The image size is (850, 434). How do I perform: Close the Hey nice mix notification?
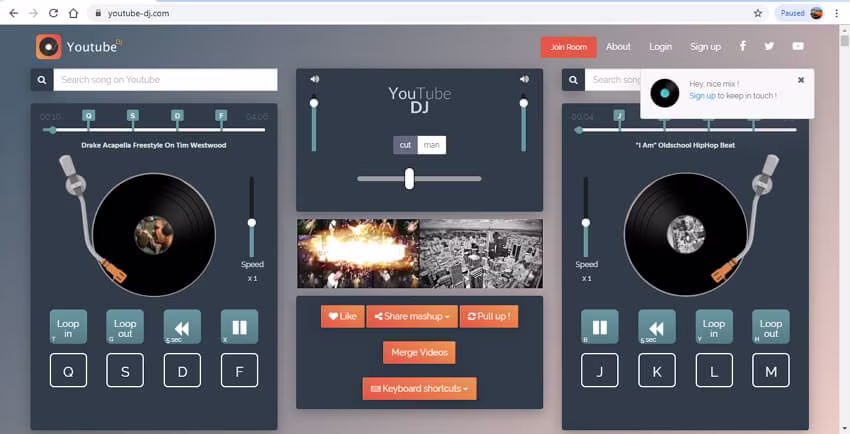(x=801, y=80)
